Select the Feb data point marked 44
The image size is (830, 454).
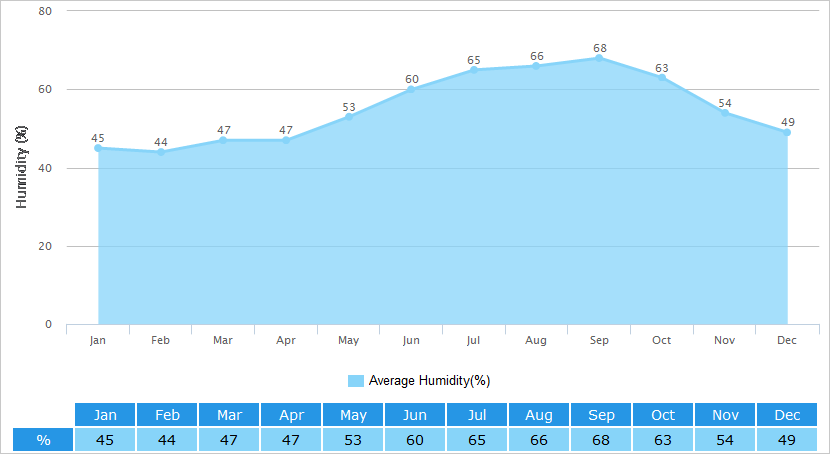[161, 152]
